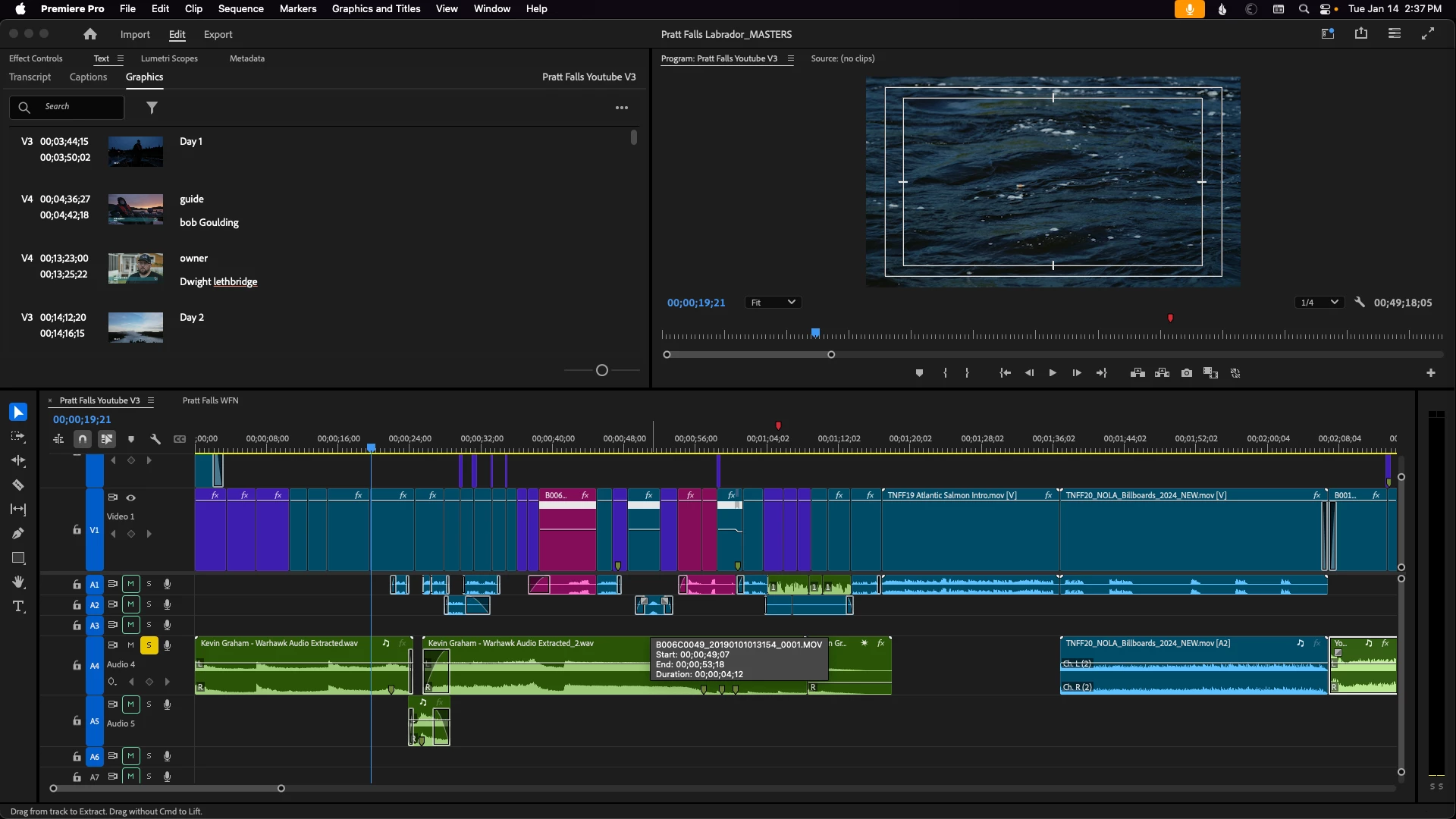Screen dimensions: 1456x819
Task: Select the Hand tool
Action: (18, 582)
